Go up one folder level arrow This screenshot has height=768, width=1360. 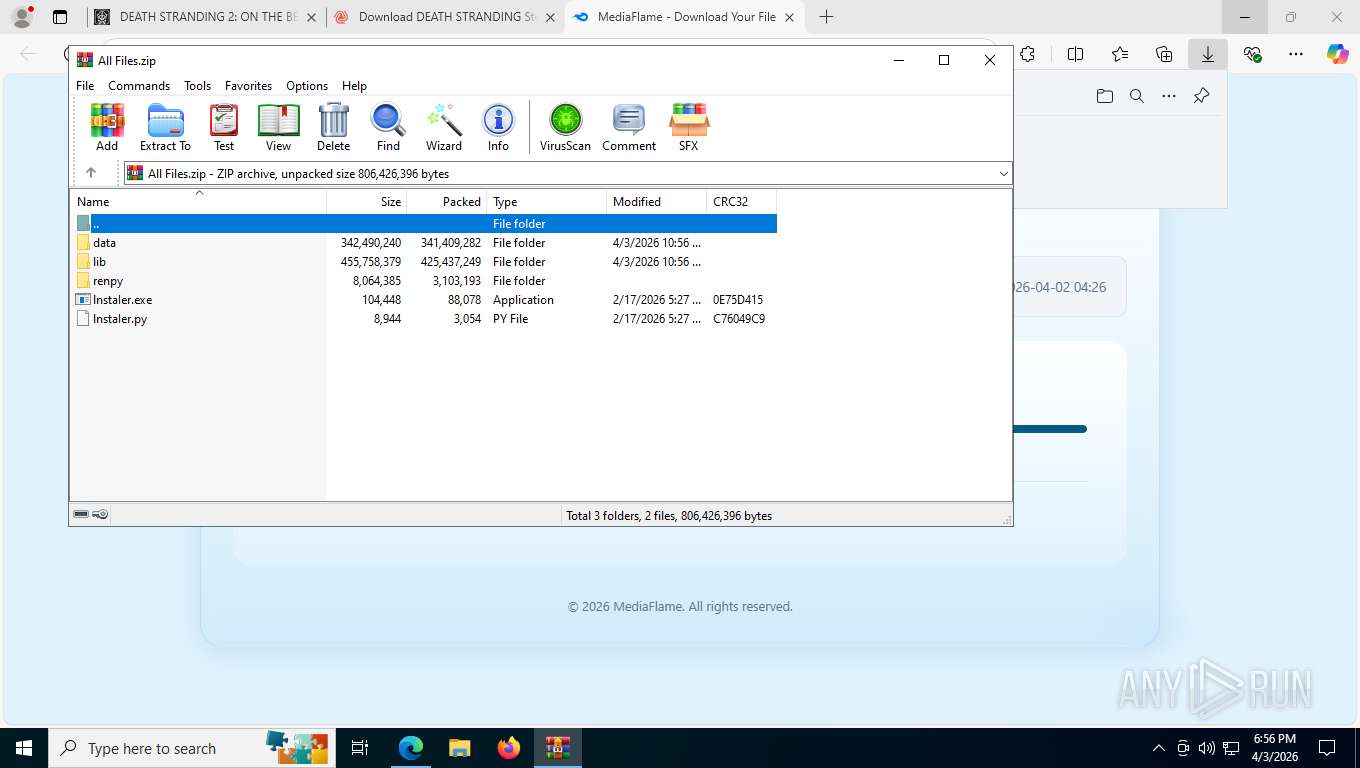(x=91, y=173)
